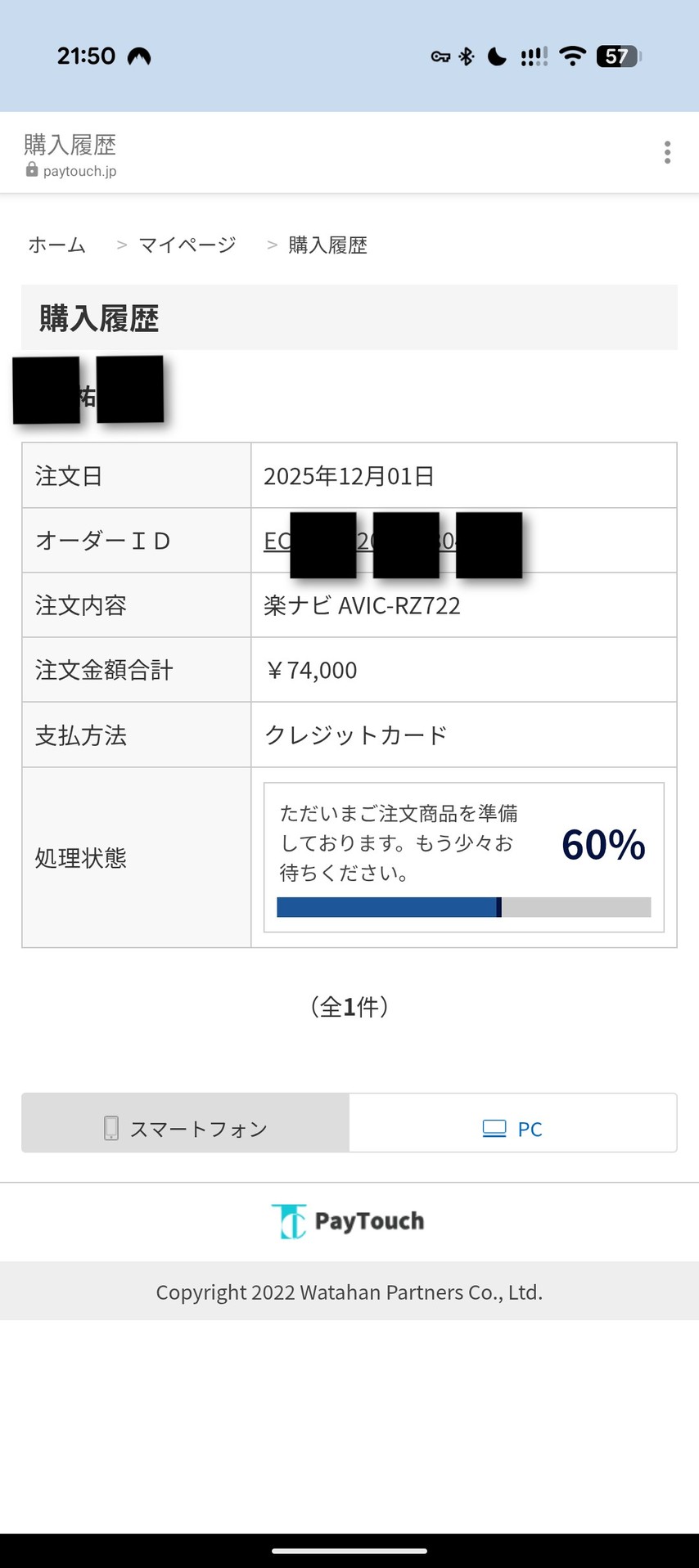The width and height of the screenshot is (699, 1568).
Task: Tap the 21:50 clock in status bar
Action: [86, 56]
